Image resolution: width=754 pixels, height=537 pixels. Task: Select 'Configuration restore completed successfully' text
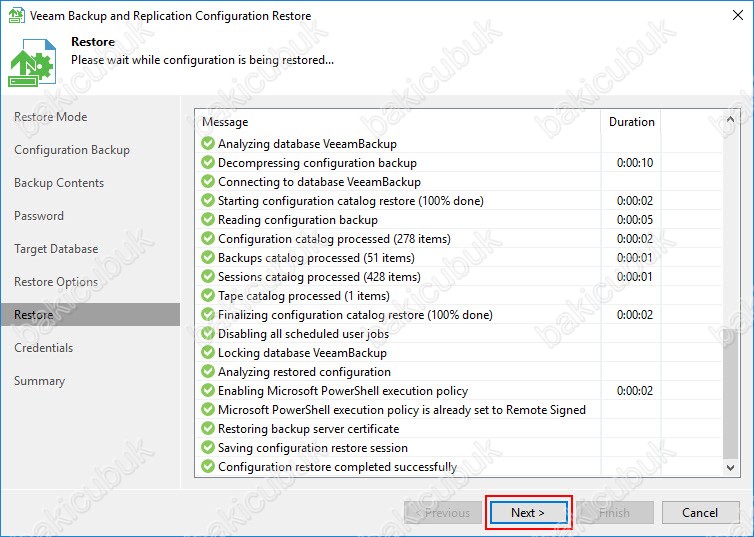click(338, 467)
